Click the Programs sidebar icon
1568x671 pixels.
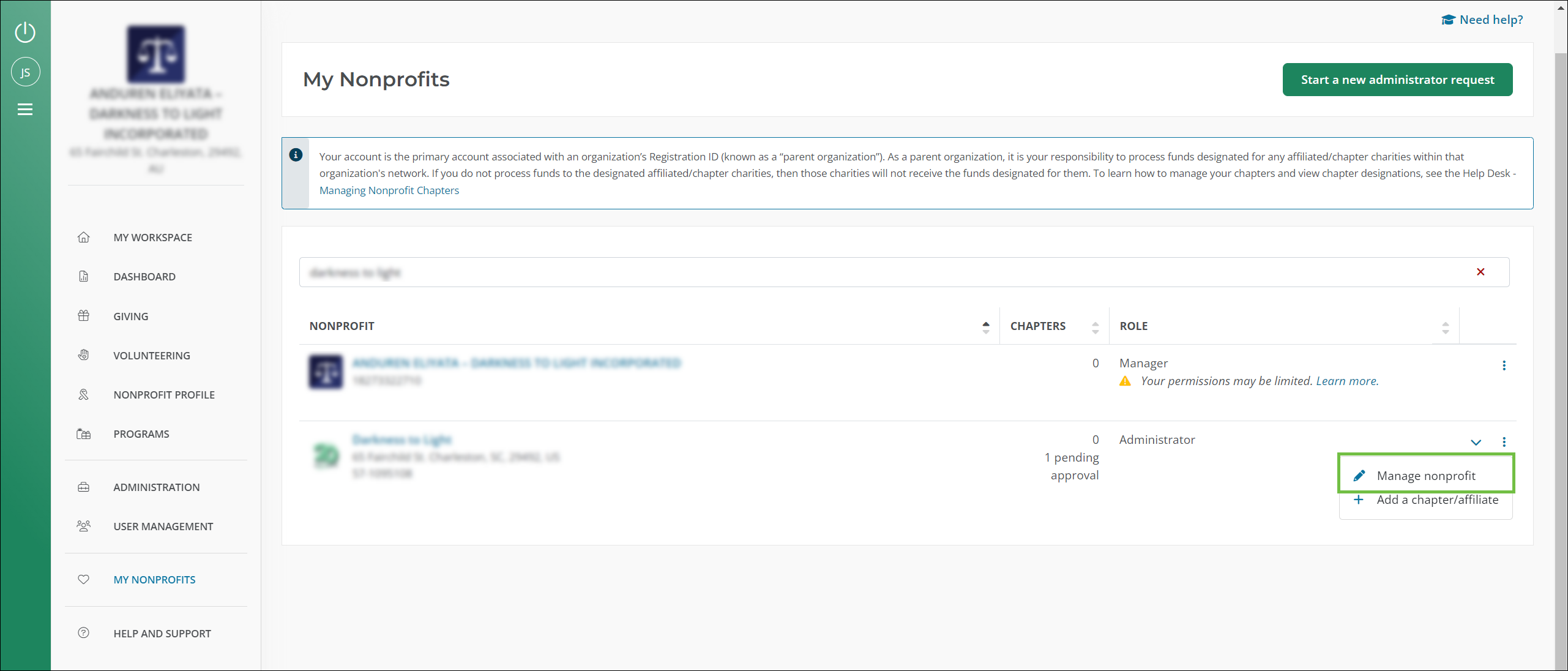[84, 433]
